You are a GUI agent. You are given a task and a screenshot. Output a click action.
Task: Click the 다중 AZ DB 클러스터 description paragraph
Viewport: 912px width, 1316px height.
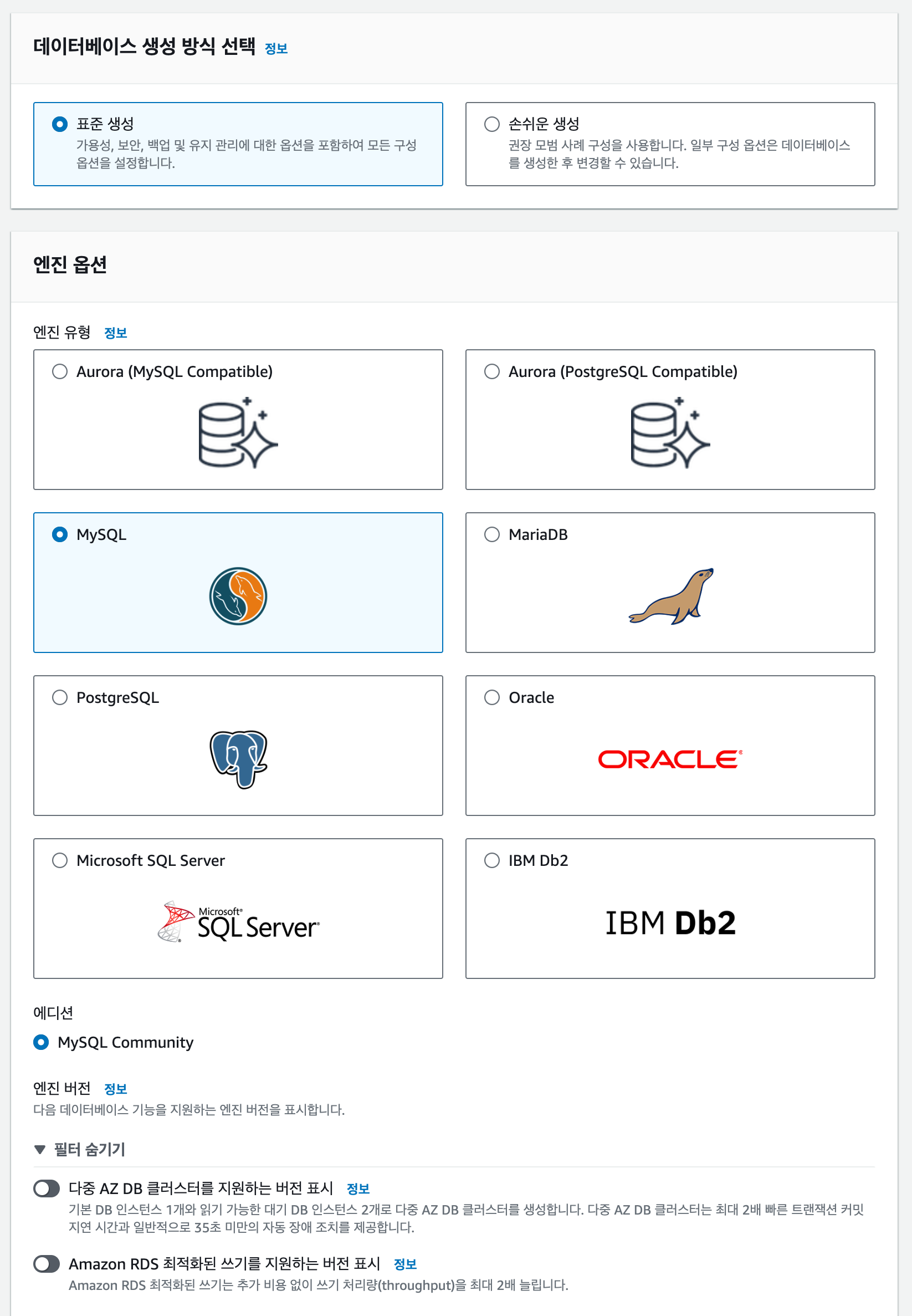(x=466, y=1218)
